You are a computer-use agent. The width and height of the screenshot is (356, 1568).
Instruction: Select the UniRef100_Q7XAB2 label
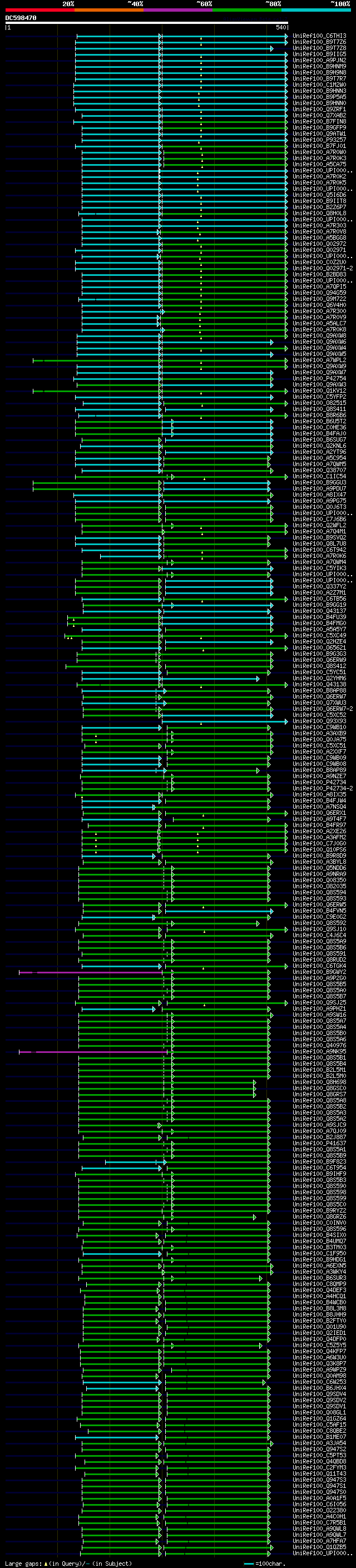[x=319, y=116]
